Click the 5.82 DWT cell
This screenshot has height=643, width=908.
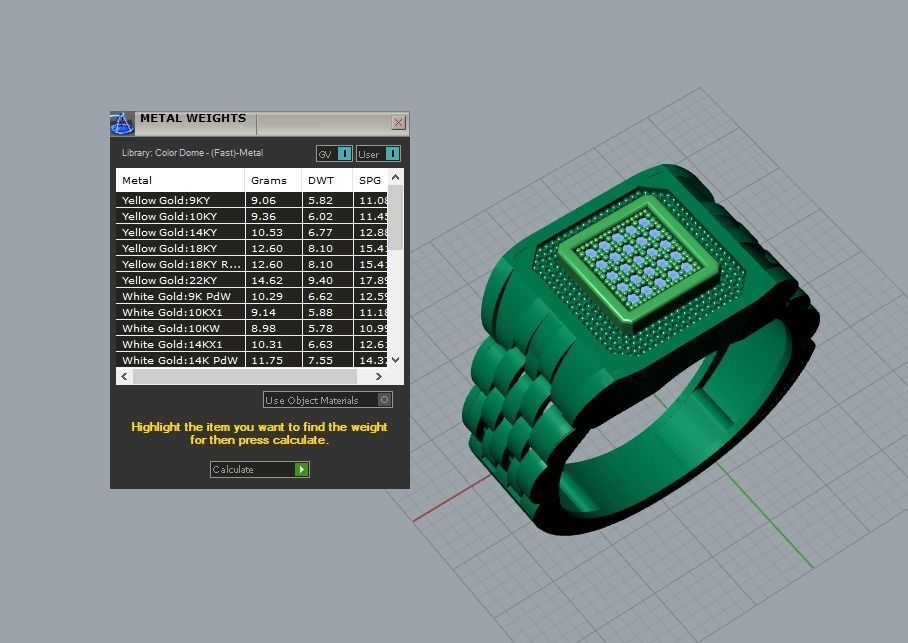point(327,200)
